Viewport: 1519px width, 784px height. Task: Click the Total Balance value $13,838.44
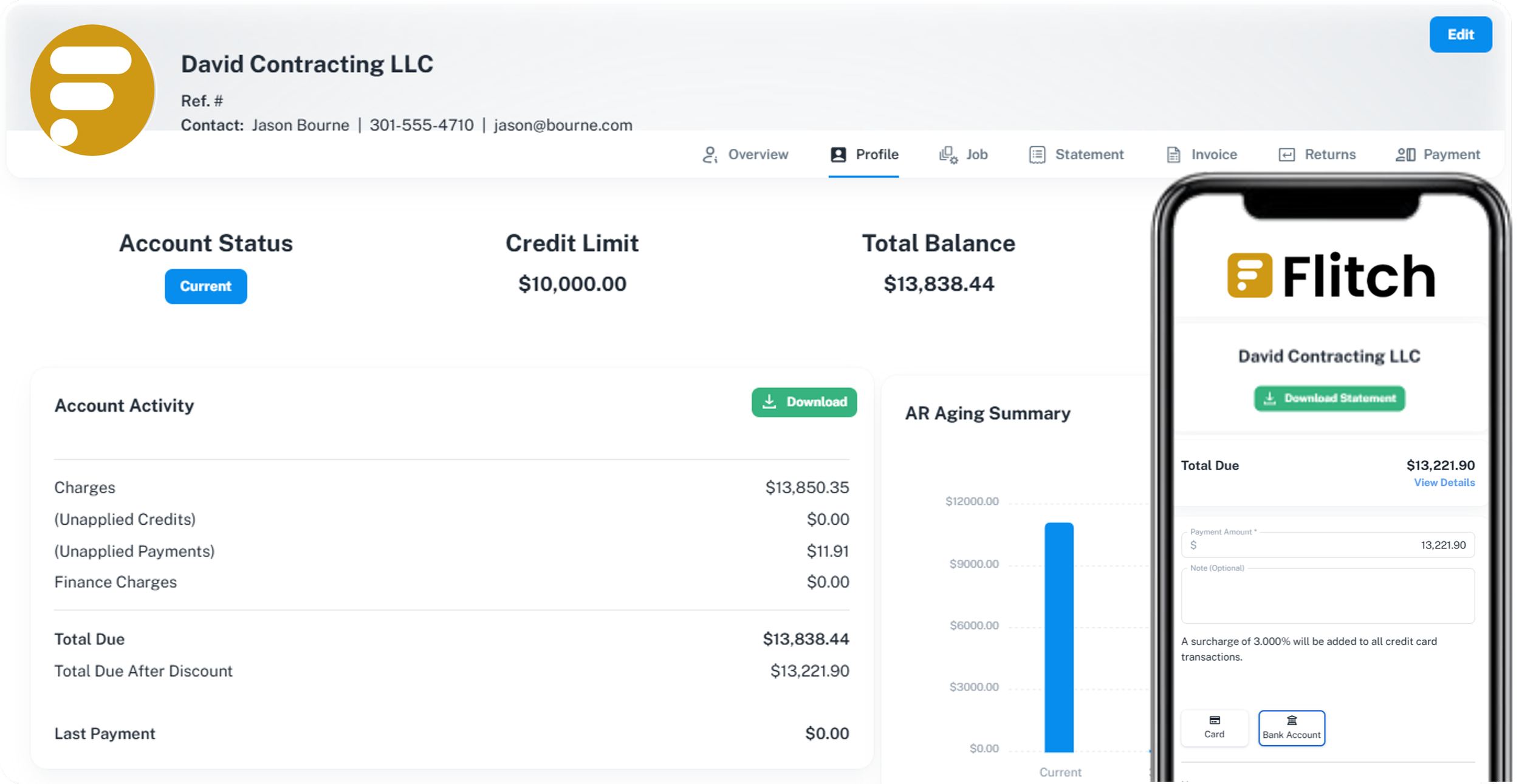939,284
